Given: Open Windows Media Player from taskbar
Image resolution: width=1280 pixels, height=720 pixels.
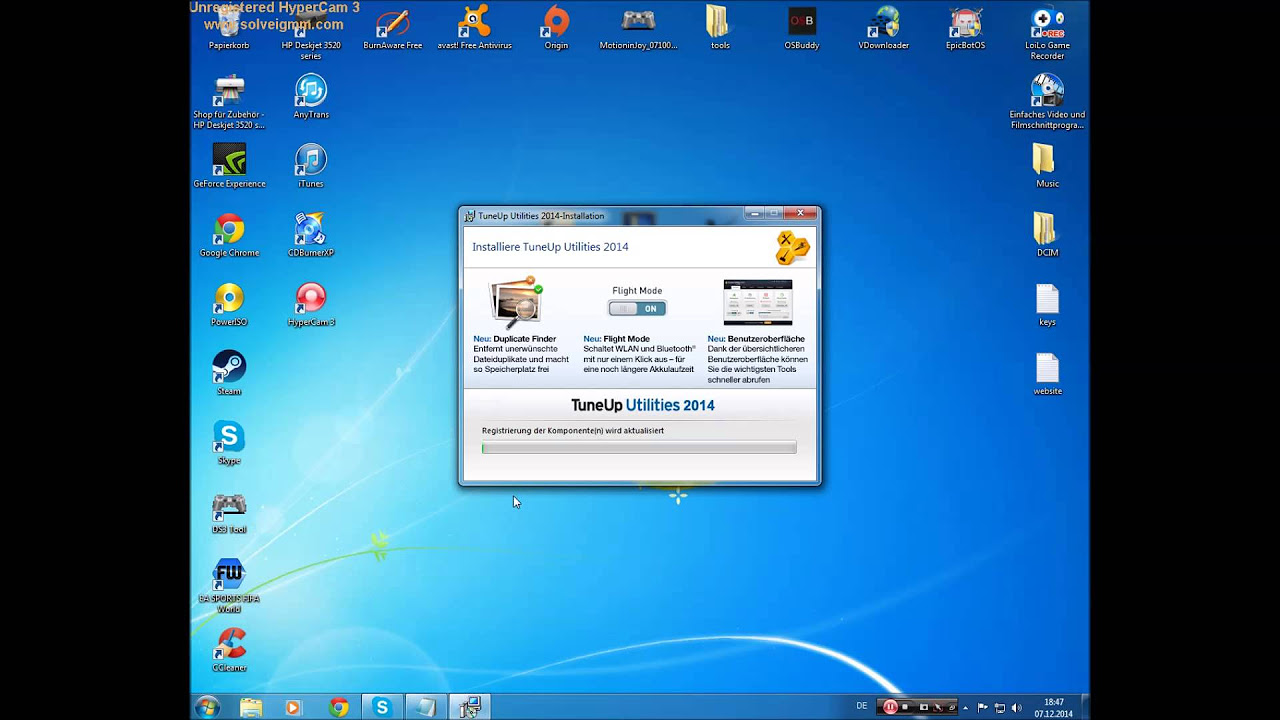Looking at the screenshot, I should (x=293, y=707).
